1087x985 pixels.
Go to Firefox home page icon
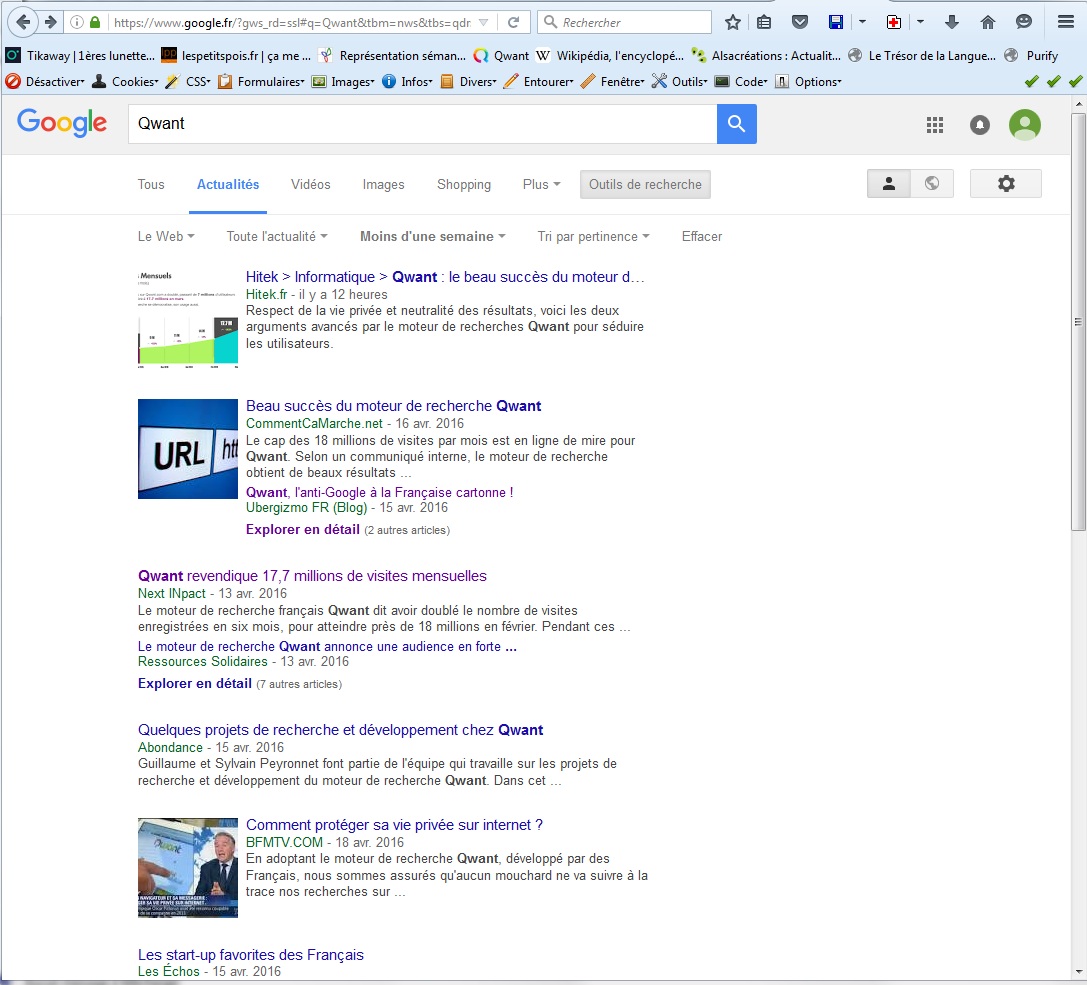click(x=988, y=22)
